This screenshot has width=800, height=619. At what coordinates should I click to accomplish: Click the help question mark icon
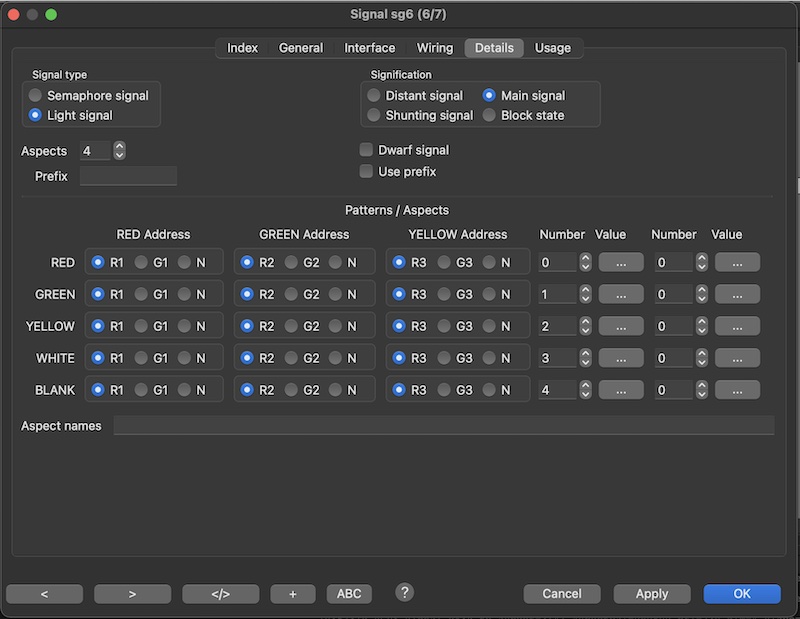pos(404,592)
